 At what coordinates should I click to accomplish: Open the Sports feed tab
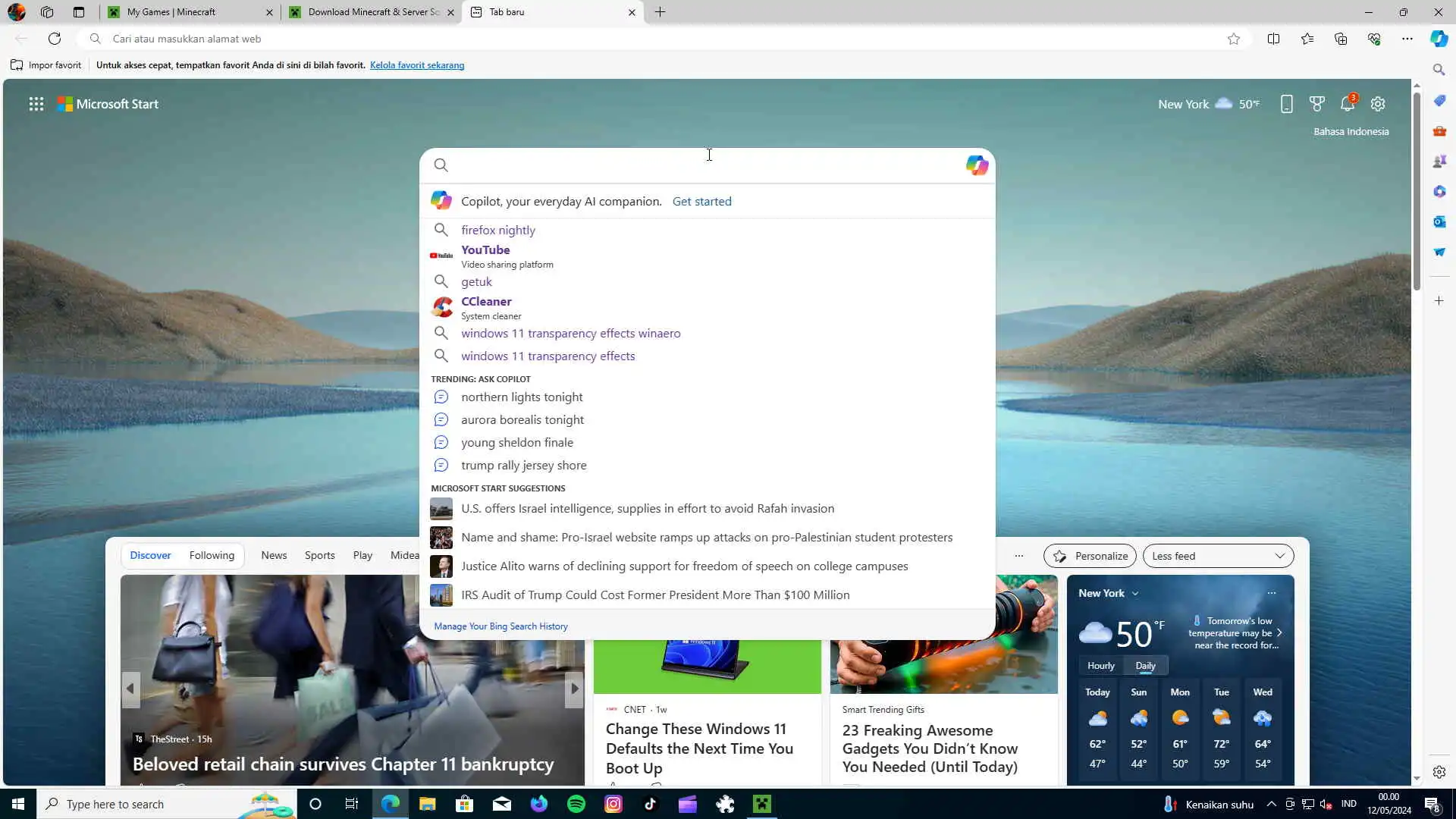point(319,555)
